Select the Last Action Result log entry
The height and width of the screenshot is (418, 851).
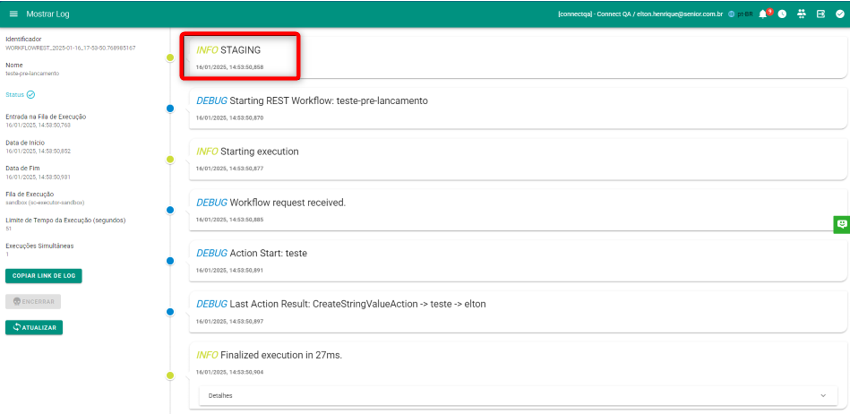pyautogui.click(x=518, y=312)
